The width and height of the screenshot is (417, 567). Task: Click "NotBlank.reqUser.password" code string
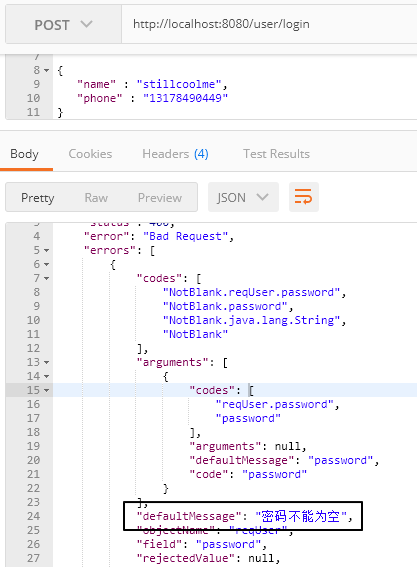click(x=251, y=292)
